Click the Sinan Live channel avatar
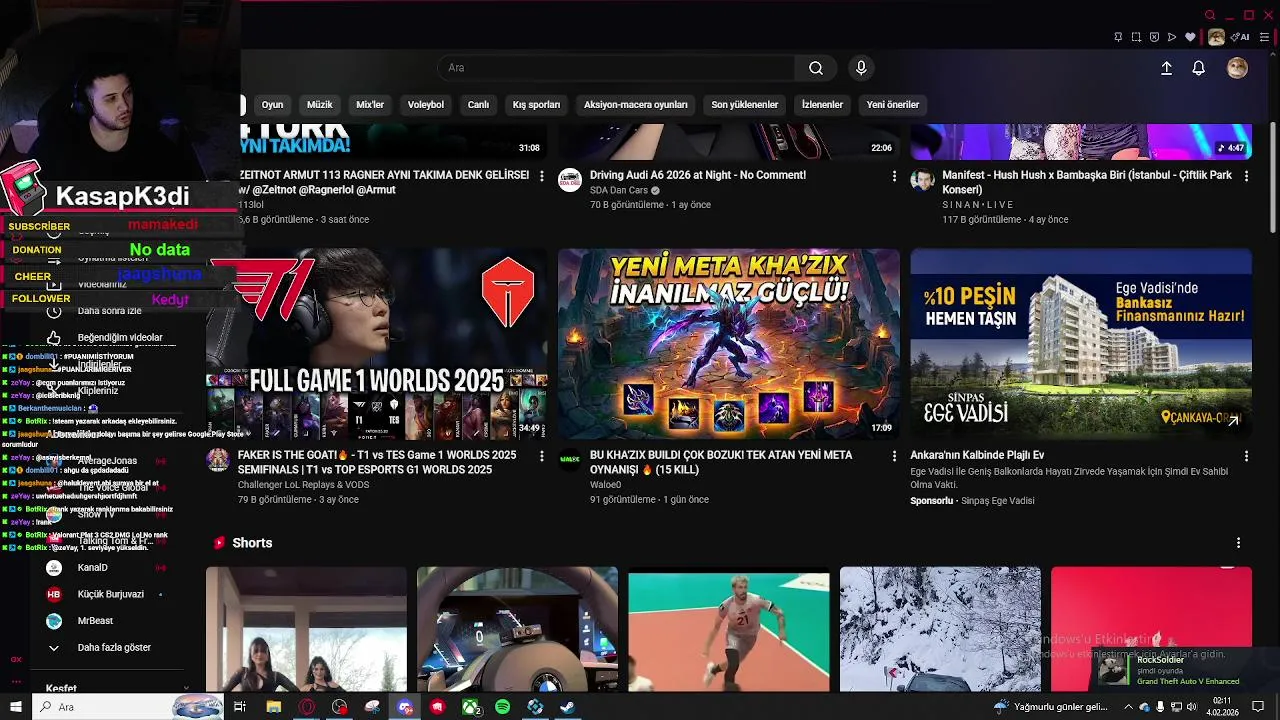 (922, 180)
